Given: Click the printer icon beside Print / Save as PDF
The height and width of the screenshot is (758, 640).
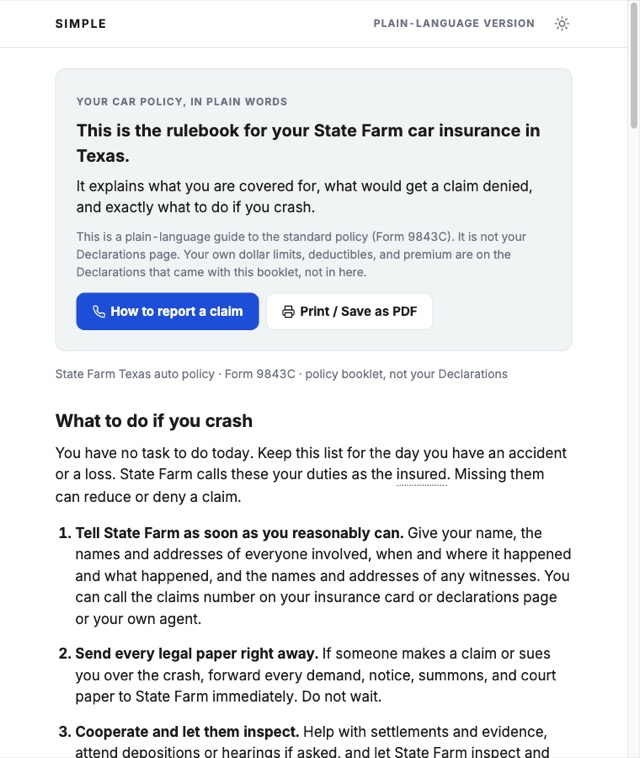Looking at the screenshot, I should click(288, 312).
